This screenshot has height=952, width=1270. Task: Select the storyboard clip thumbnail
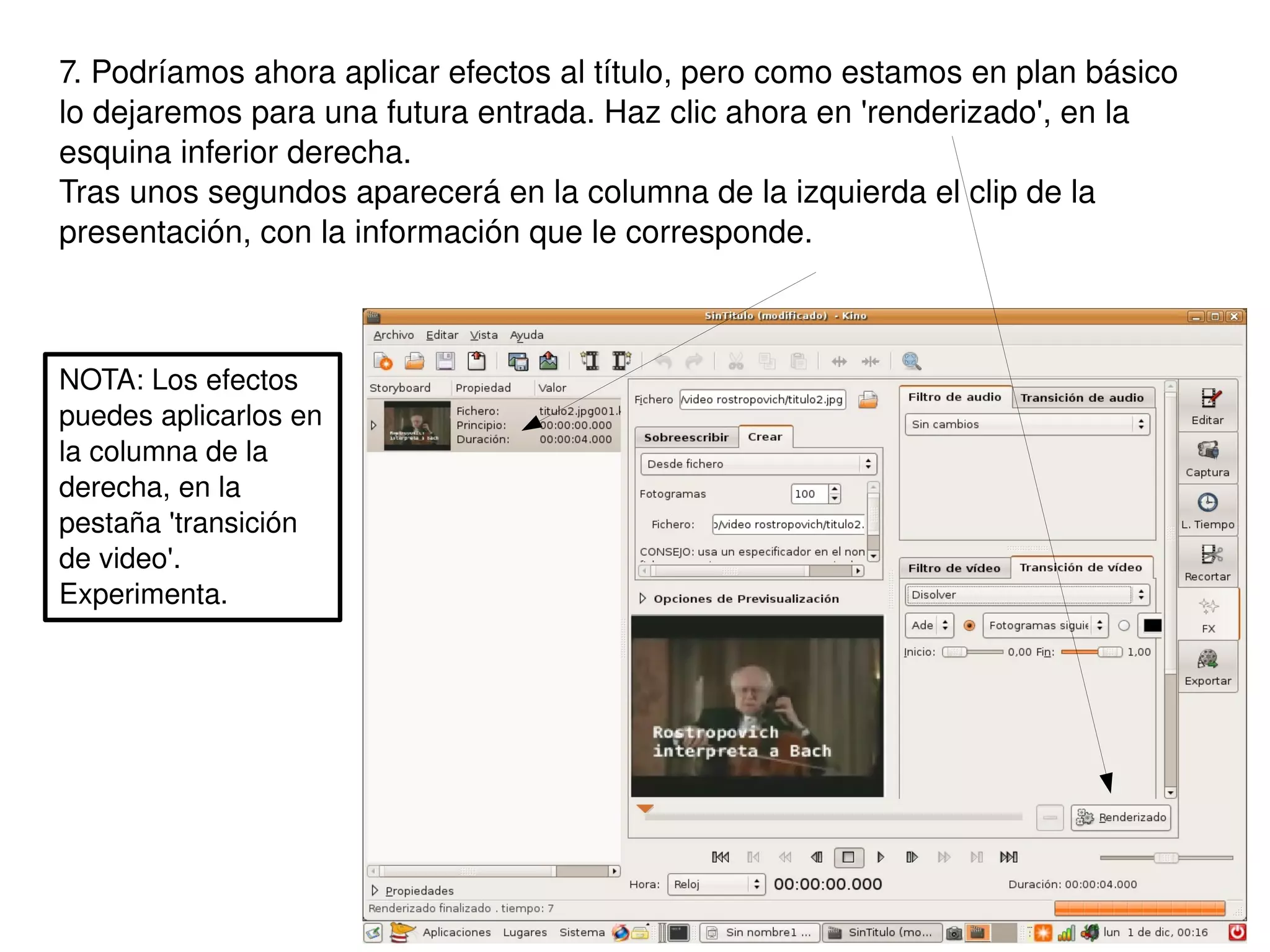coord(417,425)
